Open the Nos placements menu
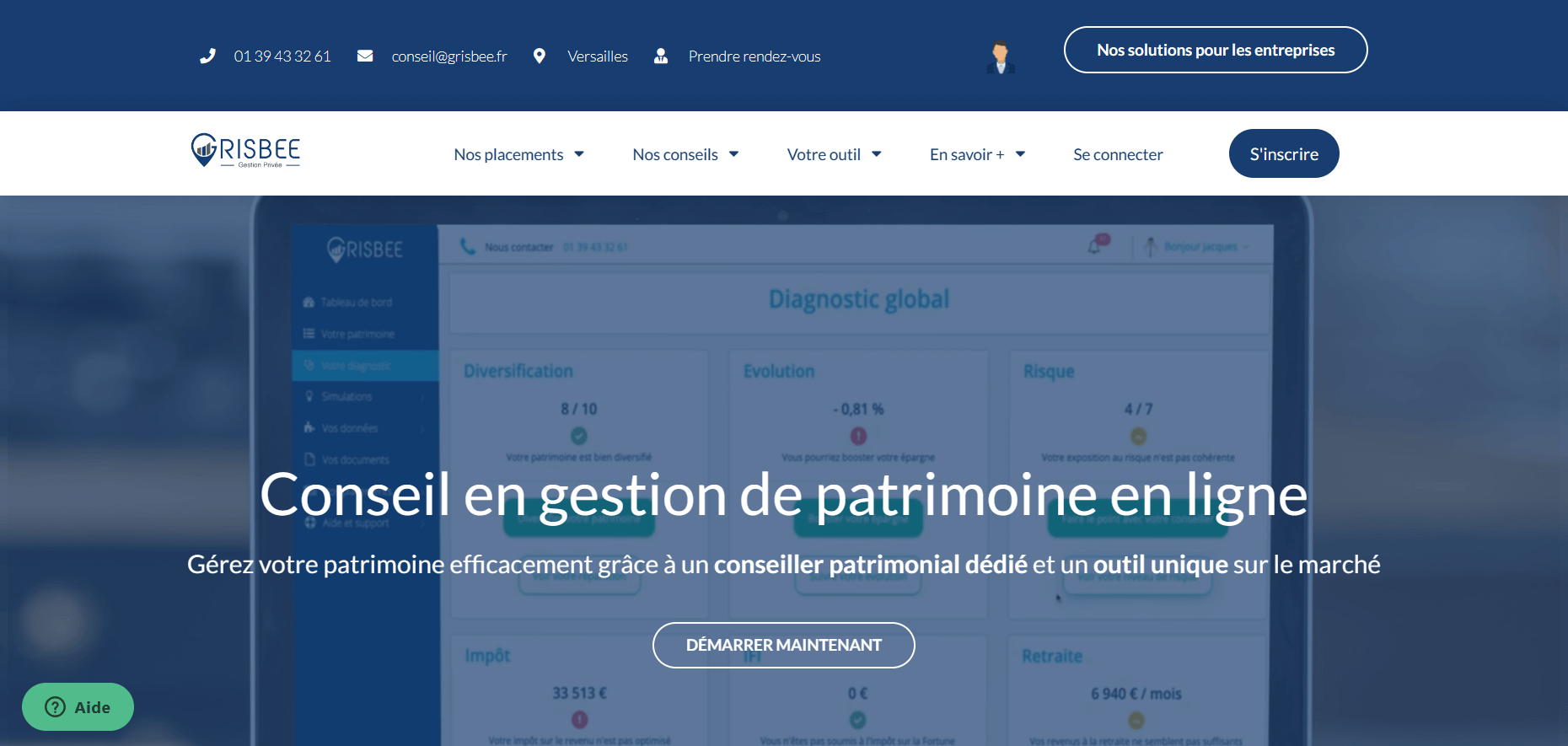Image resolution: width=1568 pixels, height=746 pixels. tap(508, 154)
